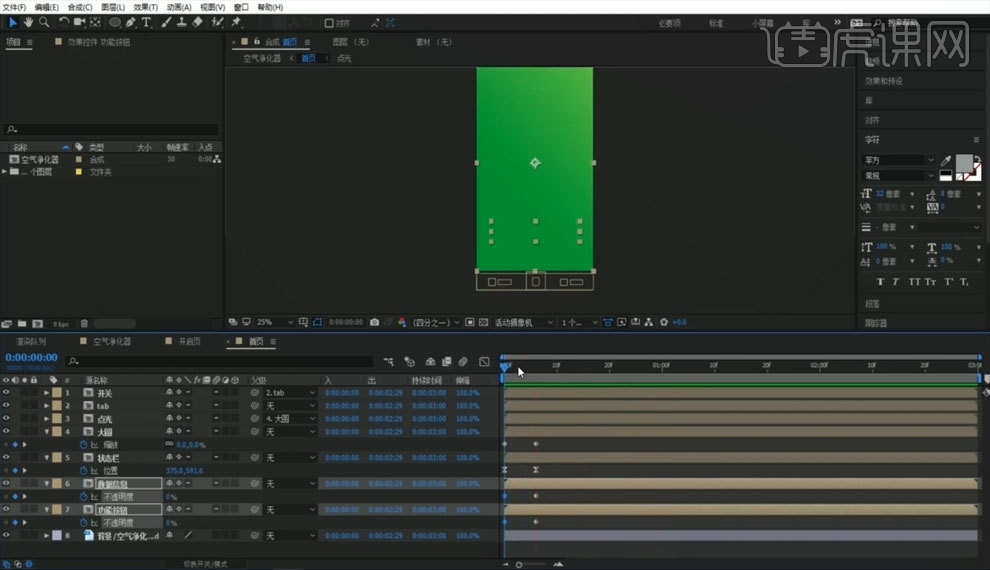Click the hide shy layers icon
Image resolution: width=990 pixels, height=570 pixels.
(x=431, y=362)
